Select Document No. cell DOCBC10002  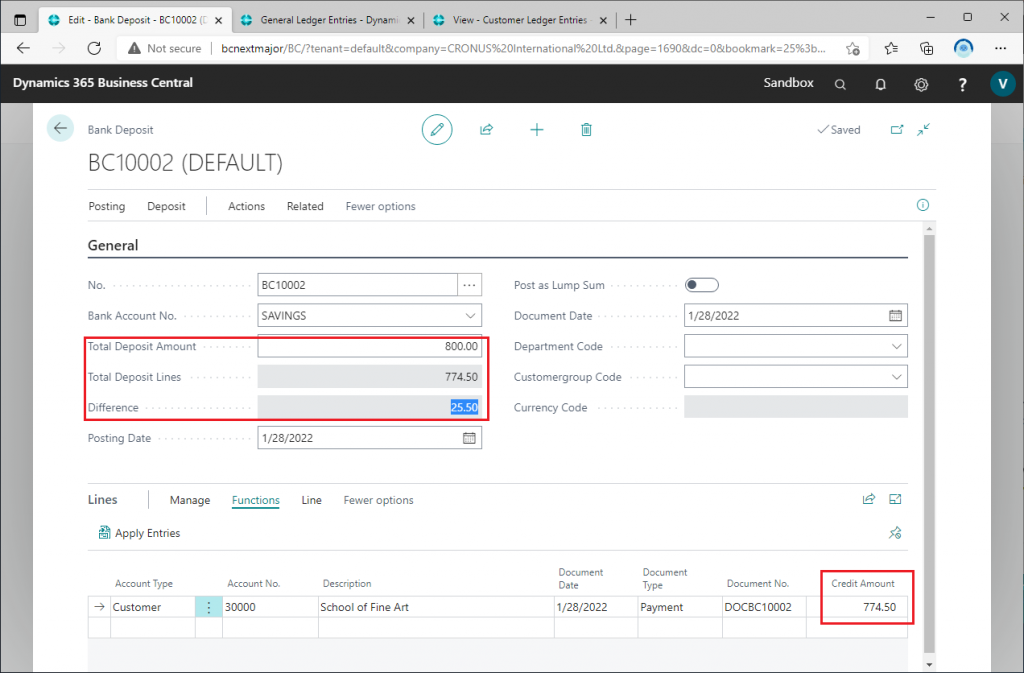pos(763,607)
